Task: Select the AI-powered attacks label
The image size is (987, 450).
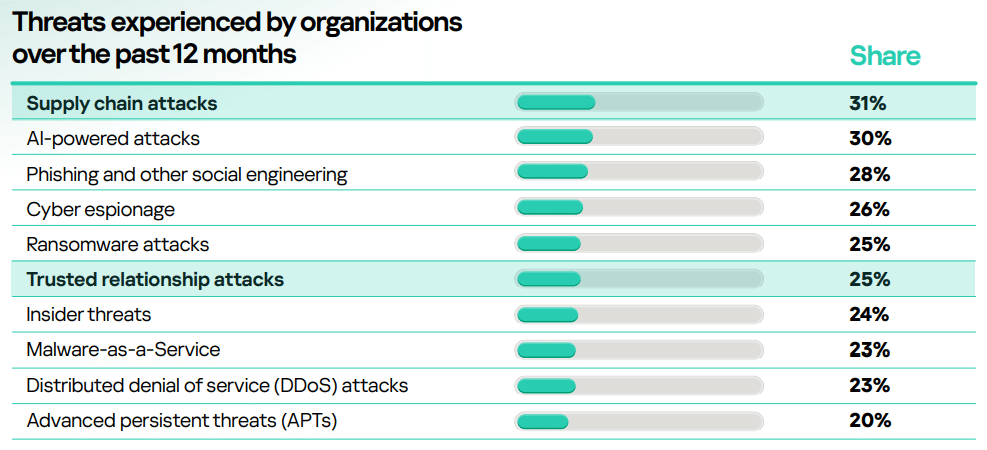Action: [x=113, y=138]
